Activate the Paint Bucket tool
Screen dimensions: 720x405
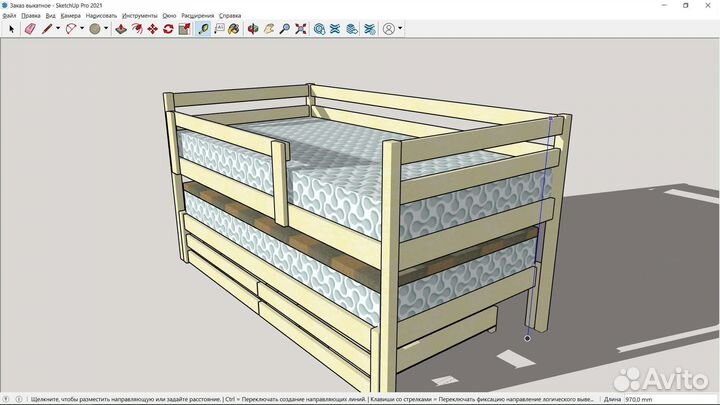(x=233, y=29)
